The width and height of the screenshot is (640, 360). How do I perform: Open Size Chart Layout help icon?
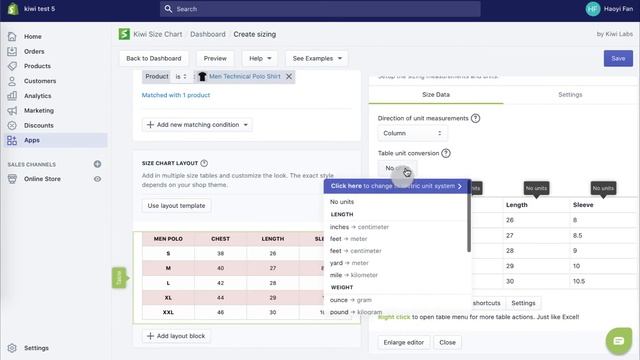[204, 163]
